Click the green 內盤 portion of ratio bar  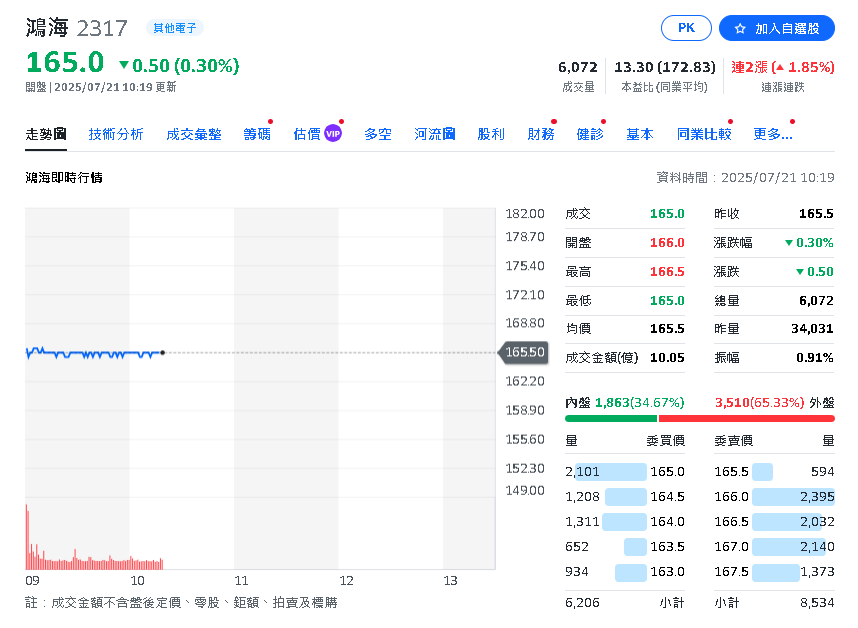click(x=611, y=418)
